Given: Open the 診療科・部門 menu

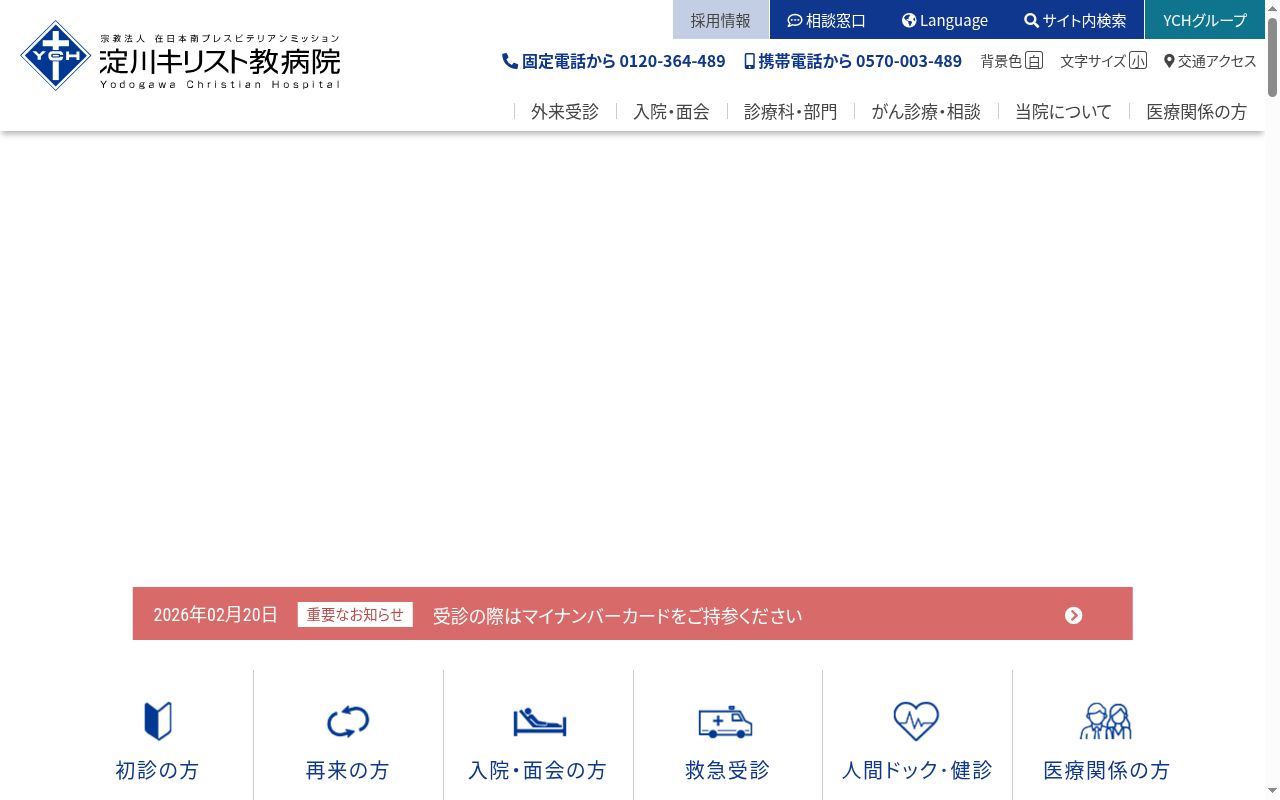Looking at the screenshot, I should (x=791, y=111).
